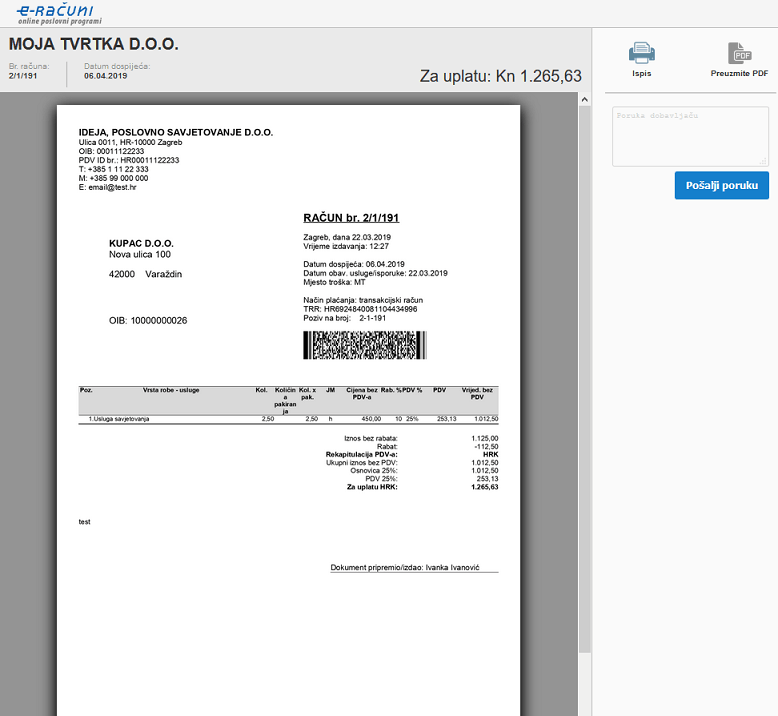Click invoice number 2/1/191 in header
This screenshot has width=778, height=716.
tap(23, 76)
